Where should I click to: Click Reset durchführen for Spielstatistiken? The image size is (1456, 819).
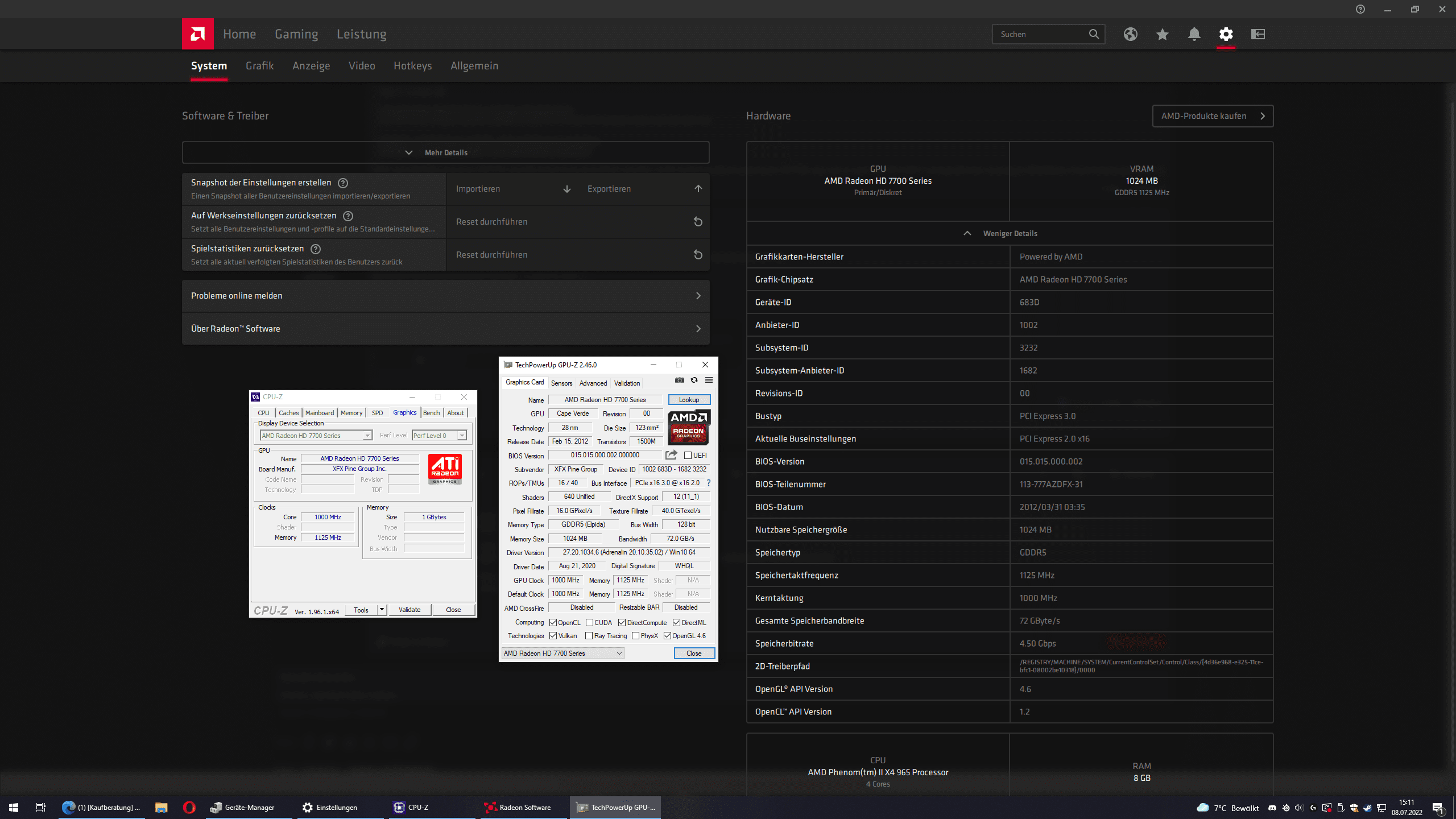(x=578, y=255)
